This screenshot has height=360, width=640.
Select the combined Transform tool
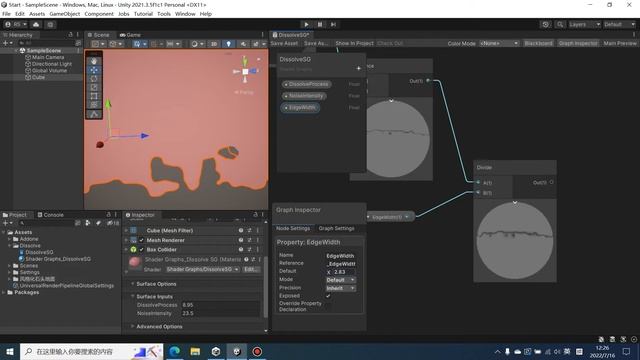[94, 105]
